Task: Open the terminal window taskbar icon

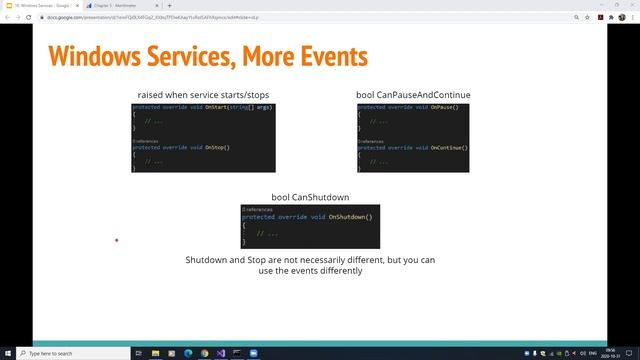Action: (x=237, y=353)
